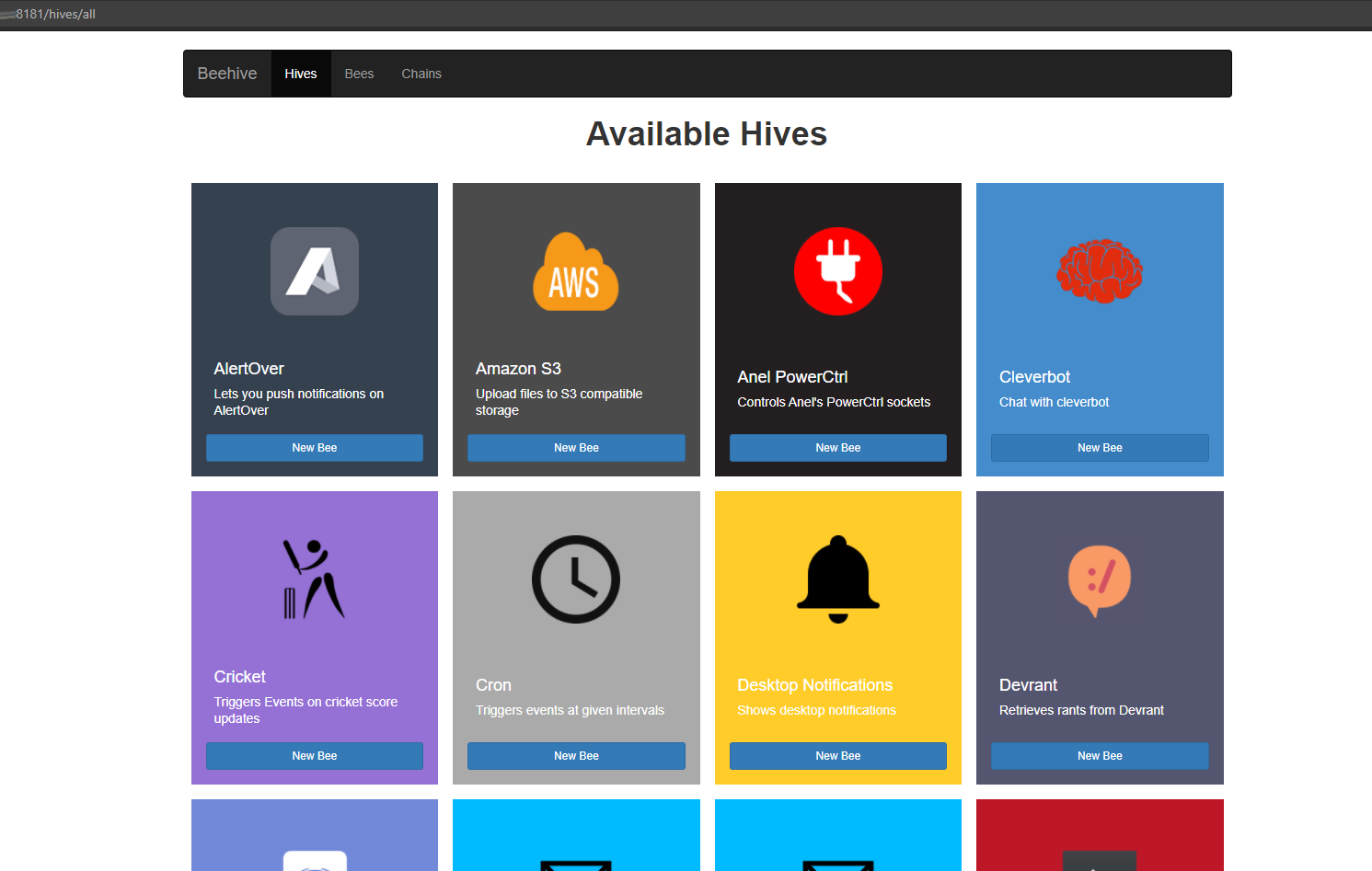This screenshot has height=871, width=1372.
Task: Click 'Retrieves rants from Devrant' text
Action: 1081,710
